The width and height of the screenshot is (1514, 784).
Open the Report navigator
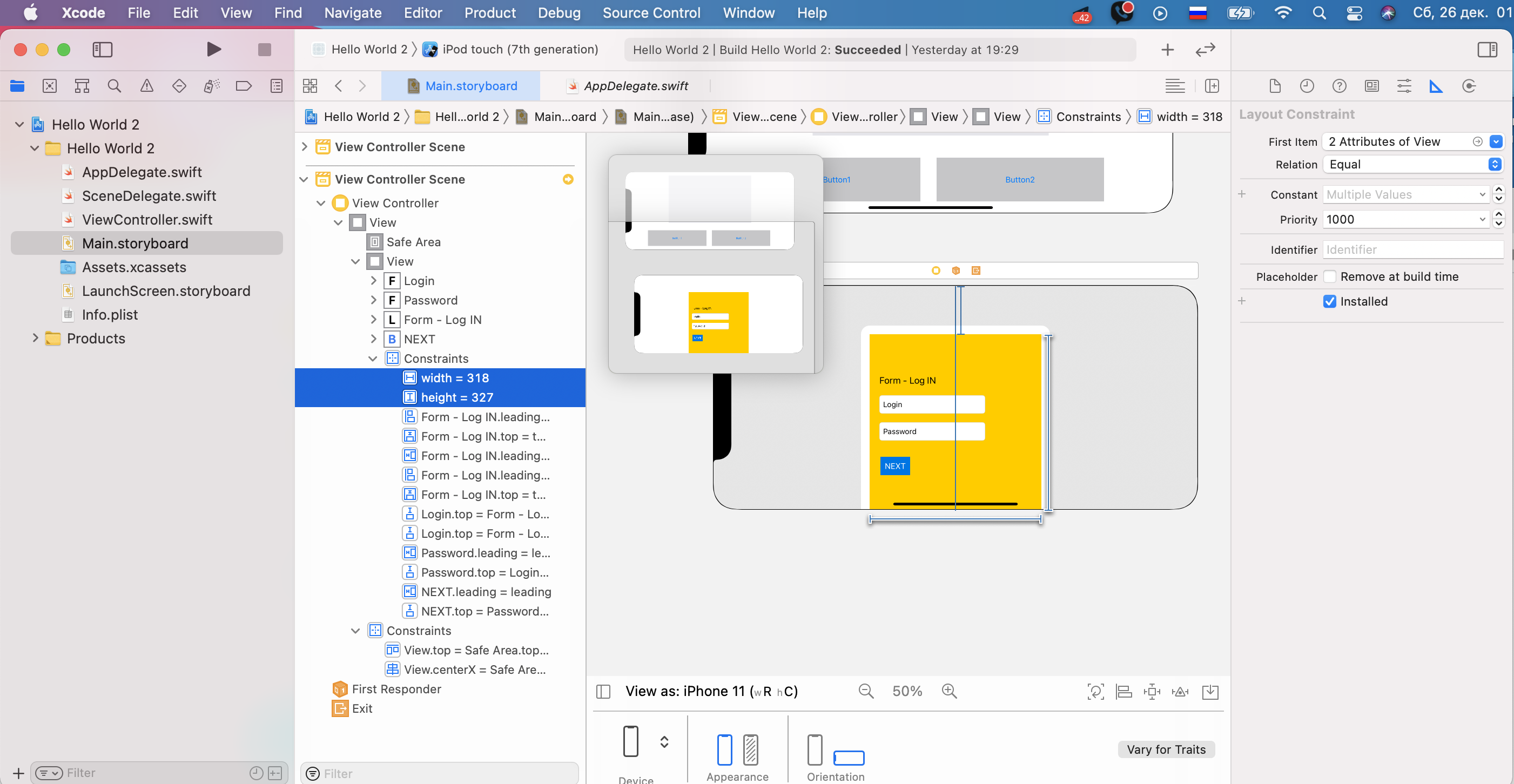(x=276, y=86)
